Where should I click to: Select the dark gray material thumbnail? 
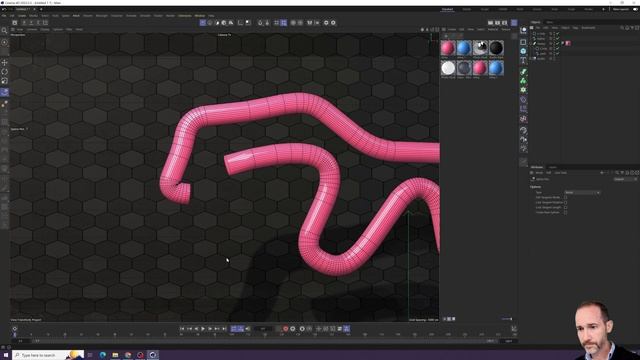pos(464,68)
